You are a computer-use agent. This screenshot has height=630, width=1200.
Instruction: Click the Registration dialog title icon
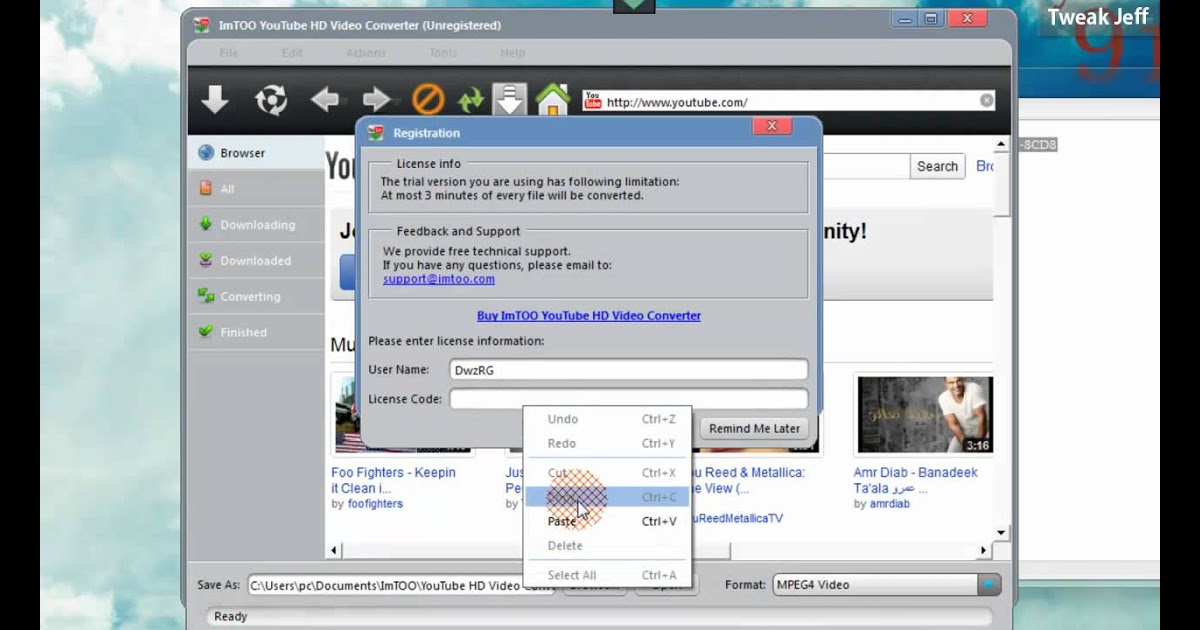[376, 133]
